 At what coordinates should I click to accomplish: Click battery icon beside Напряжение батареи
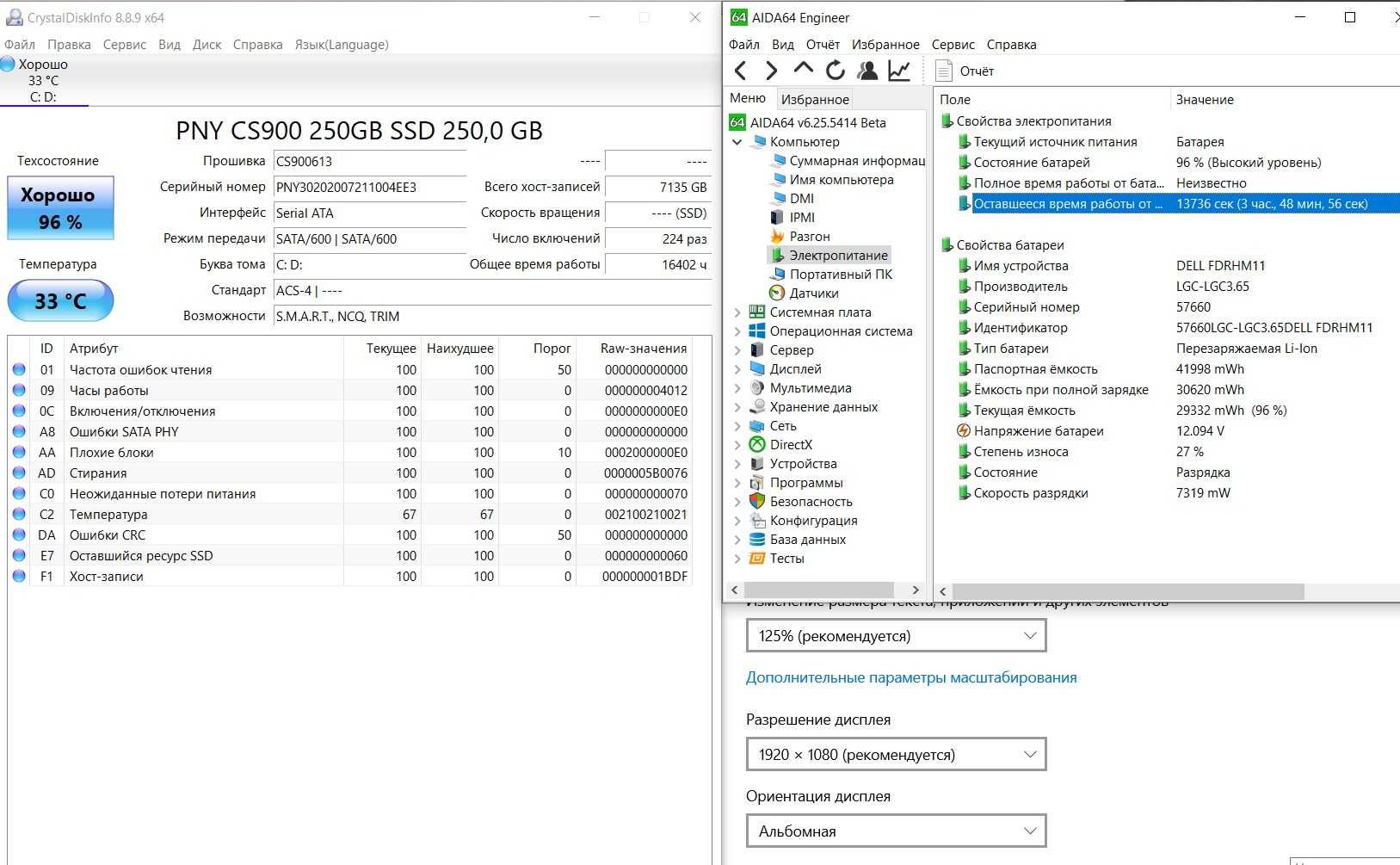pos(964,431)
